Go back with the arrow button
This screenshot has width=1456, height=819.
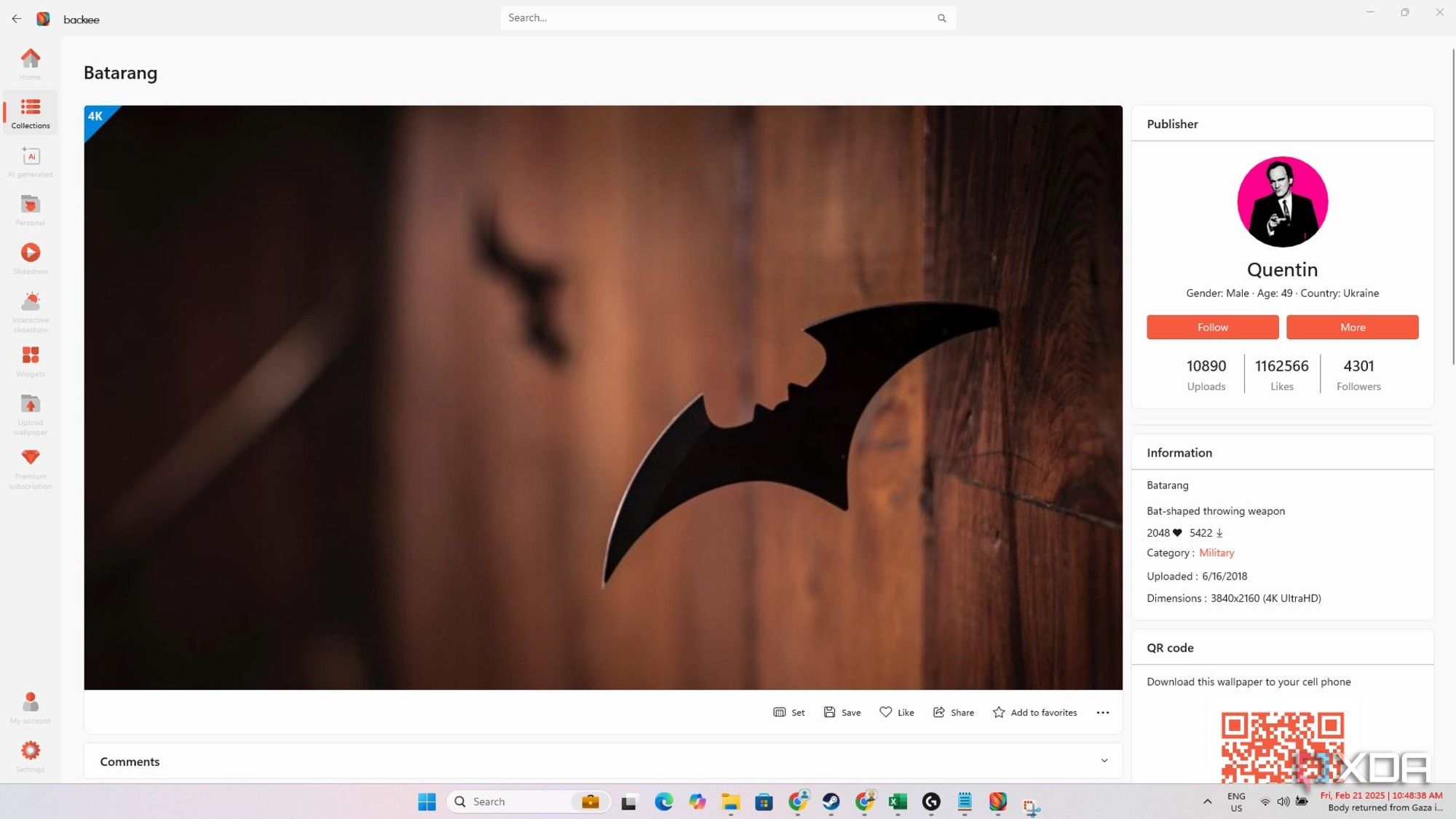[16, 19]
